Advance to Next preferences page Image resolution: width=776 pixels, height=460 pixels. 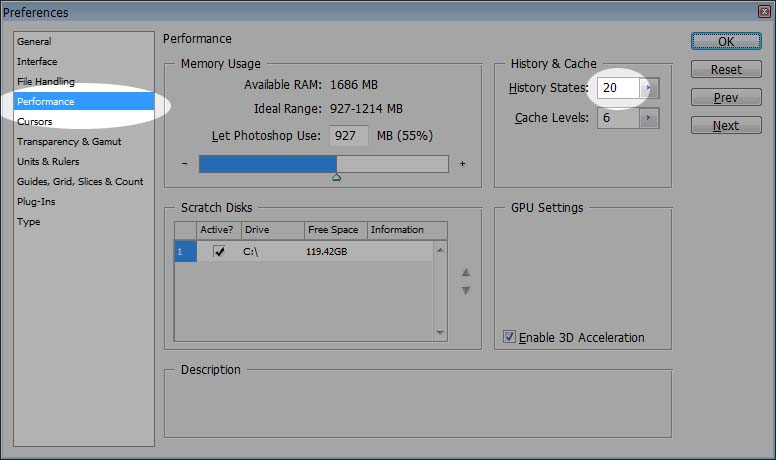726,125
